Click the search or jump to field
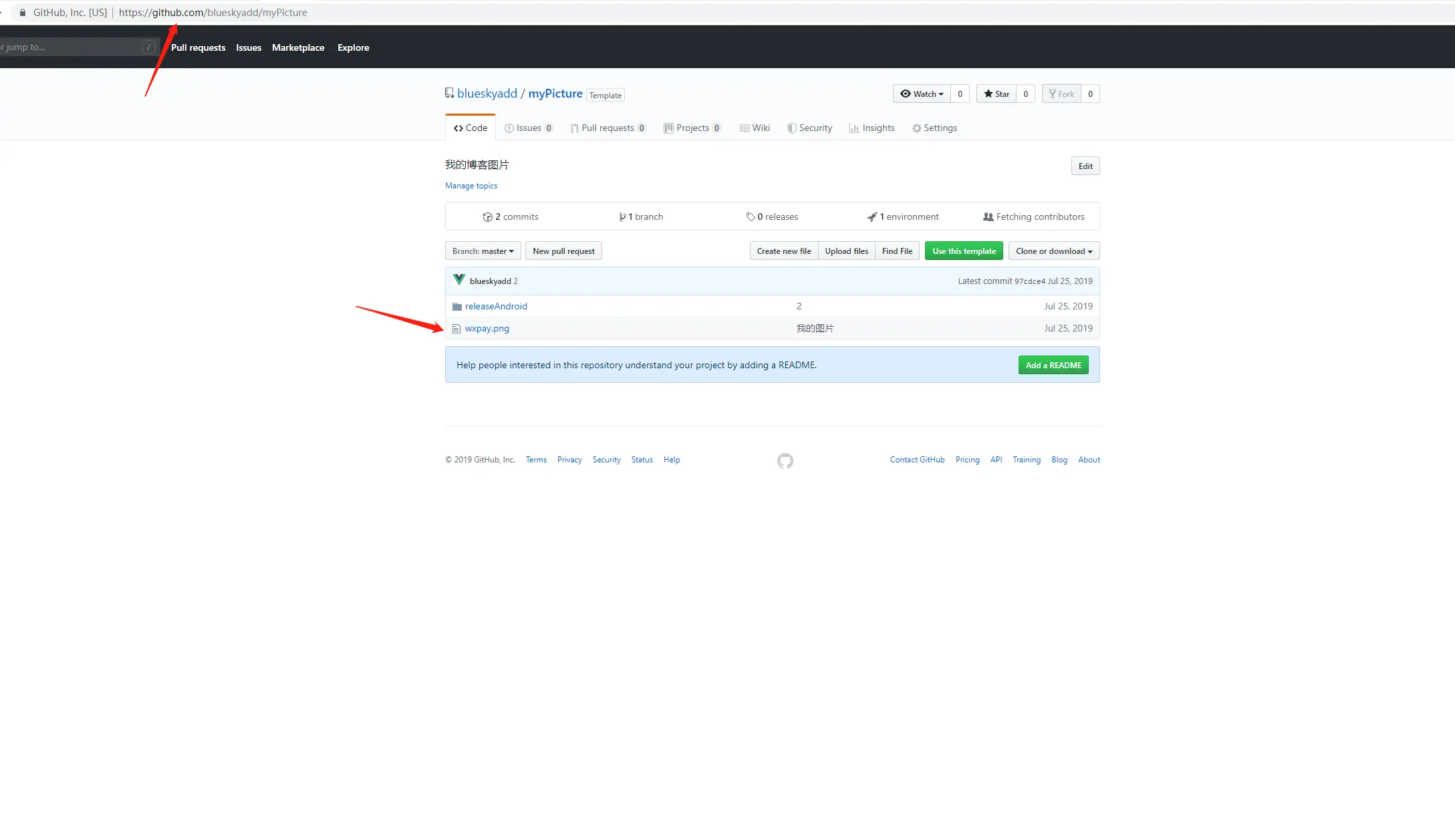Screen dimensions: 1455x840 pos(67,47)
